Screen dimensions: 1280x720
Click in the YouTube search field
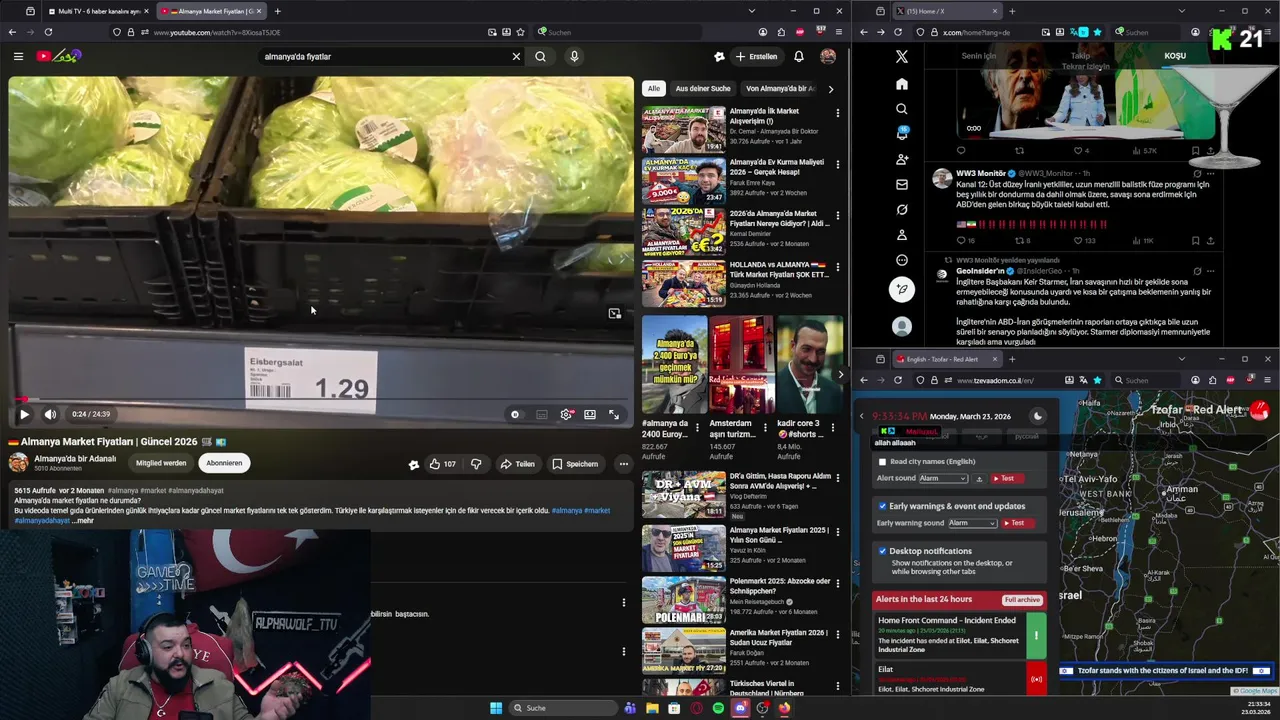385,56
